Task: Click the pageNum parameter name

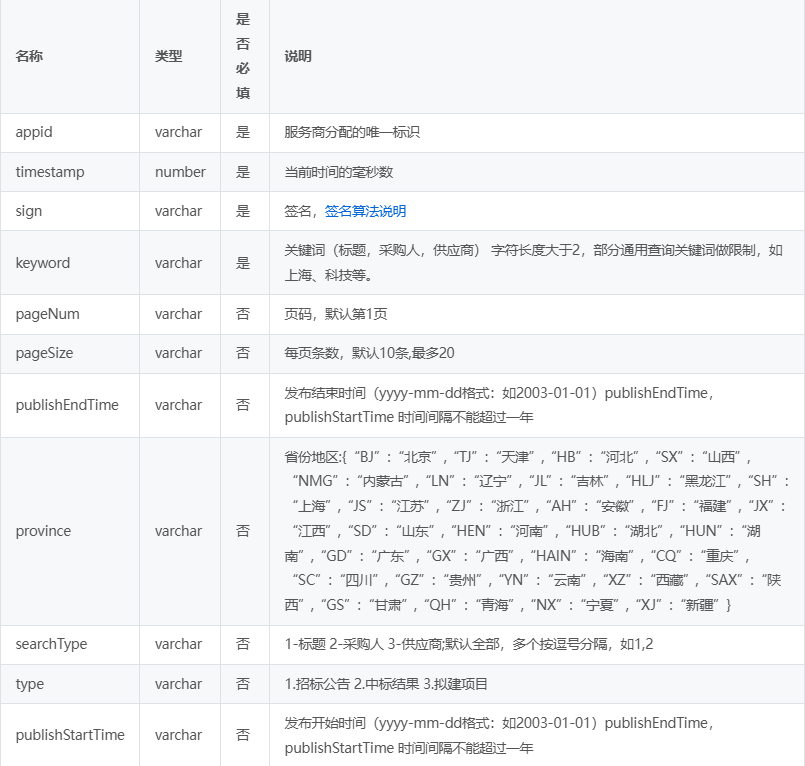Action: click(47, 314)
